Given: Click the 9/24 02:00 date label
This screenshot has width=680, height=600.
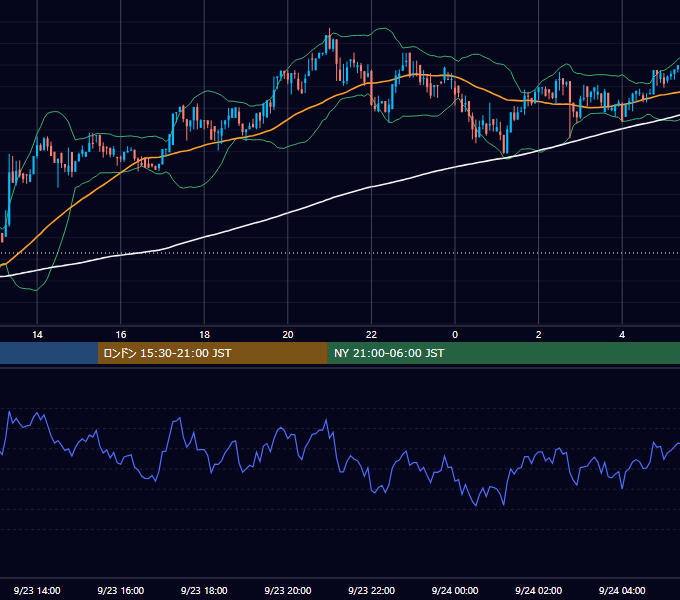Looking at the screenshot, I should tap(538, 590).
